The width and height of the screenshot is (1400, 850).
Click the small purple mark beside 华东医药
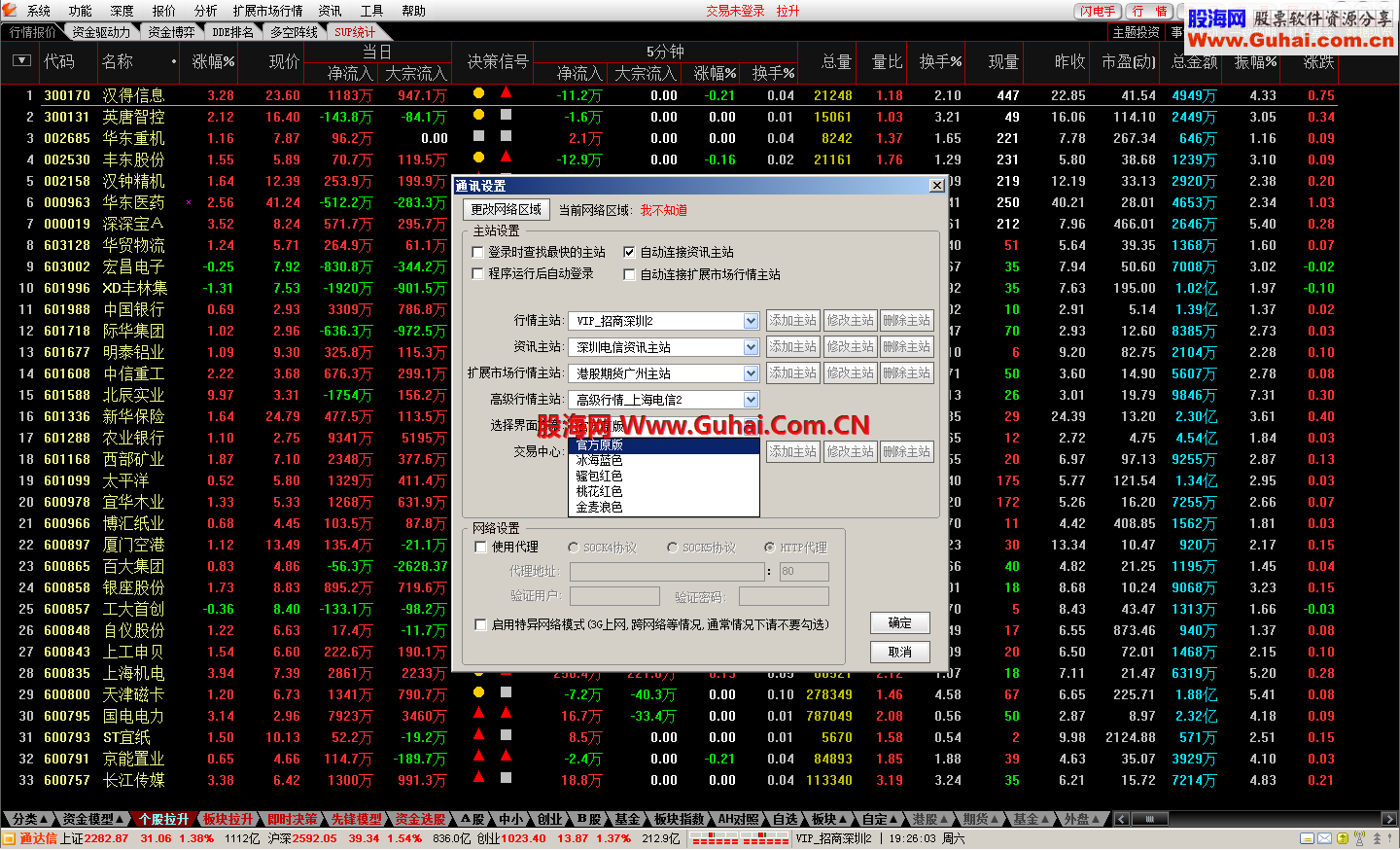188,202
